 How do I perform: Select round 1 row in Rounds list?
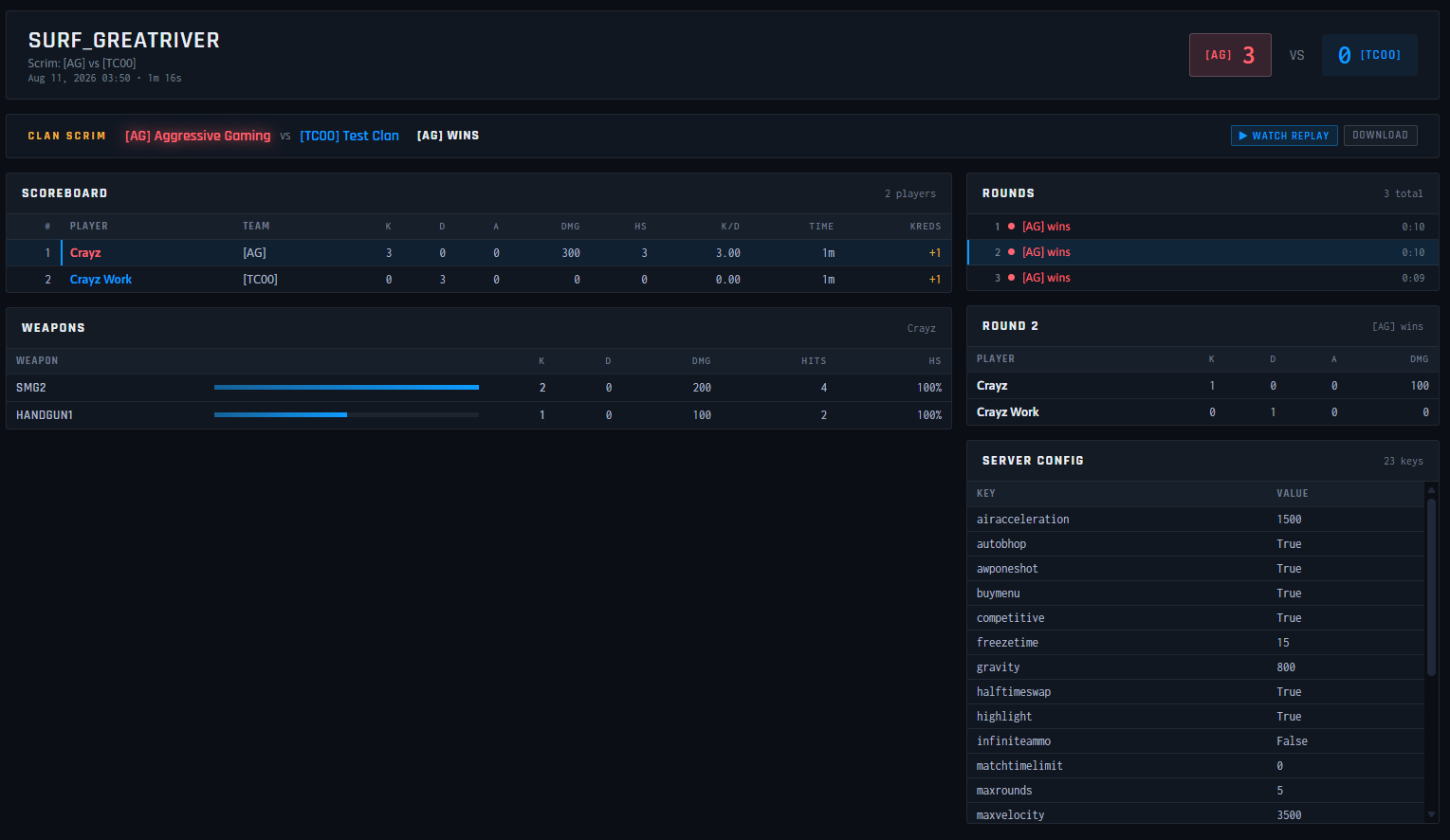coord(1202,227)
